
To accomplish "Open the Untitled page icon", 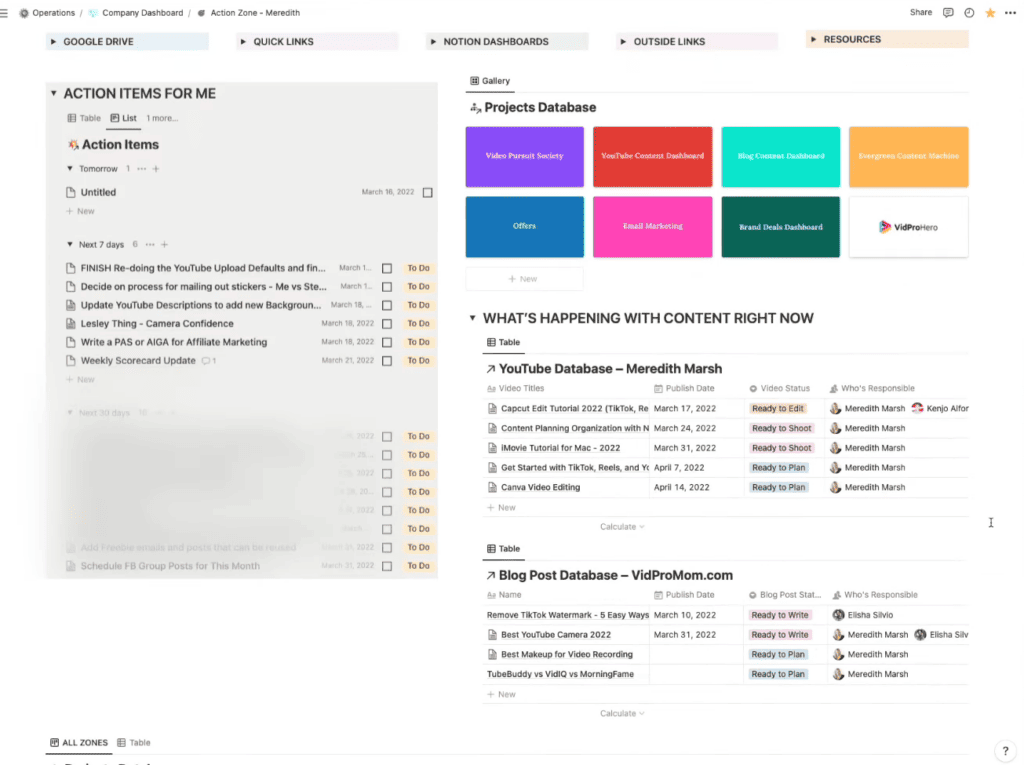I will (71, 192).
